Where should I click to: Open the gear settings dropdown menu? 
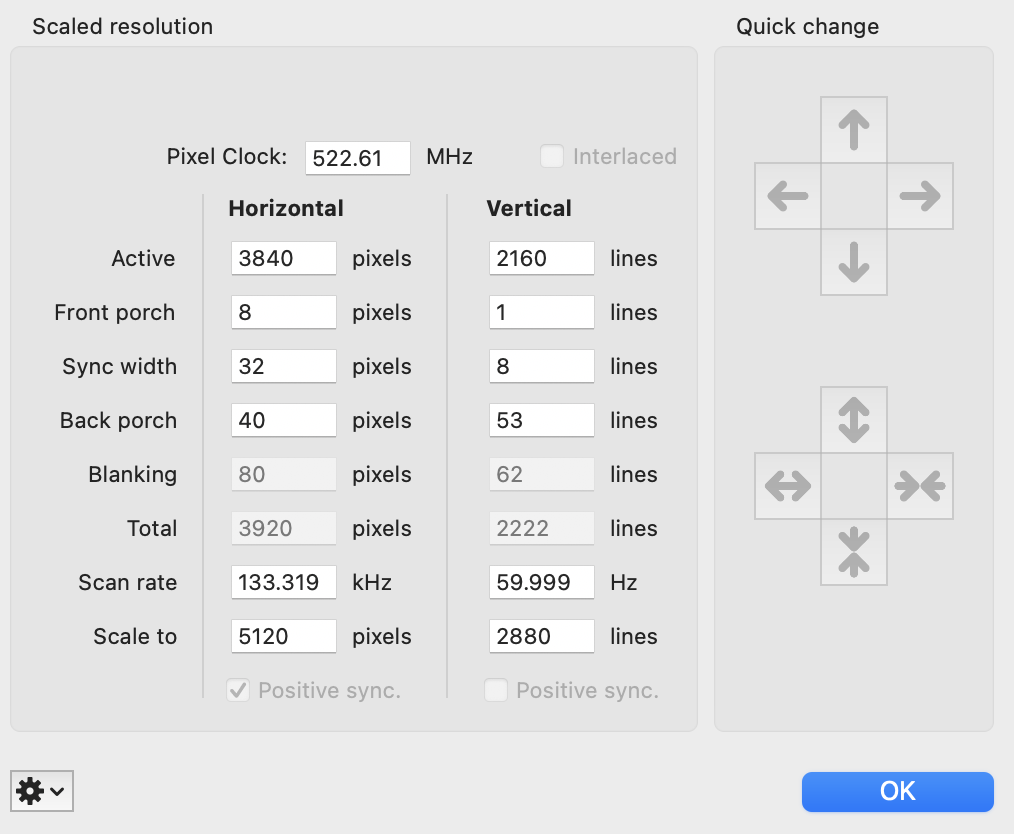coord(42,791)
